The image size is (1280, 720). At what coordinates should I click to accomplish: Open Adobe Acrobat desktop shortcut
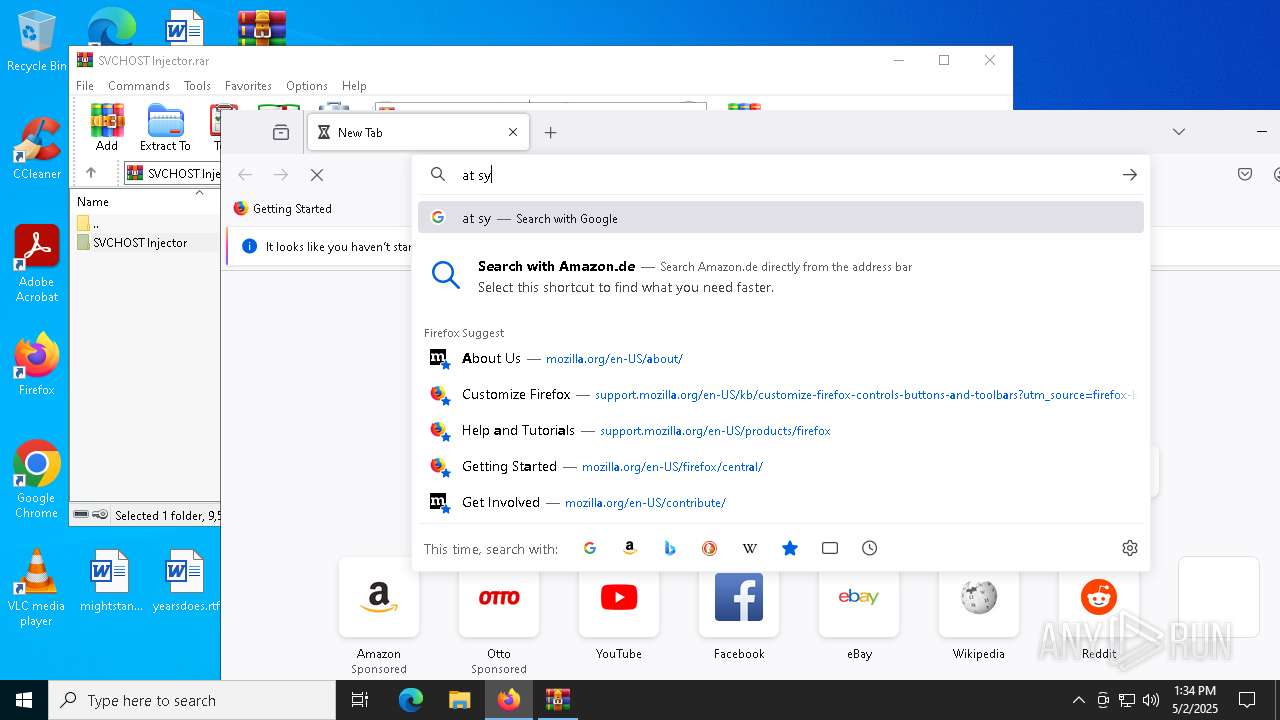coord(37,264)
